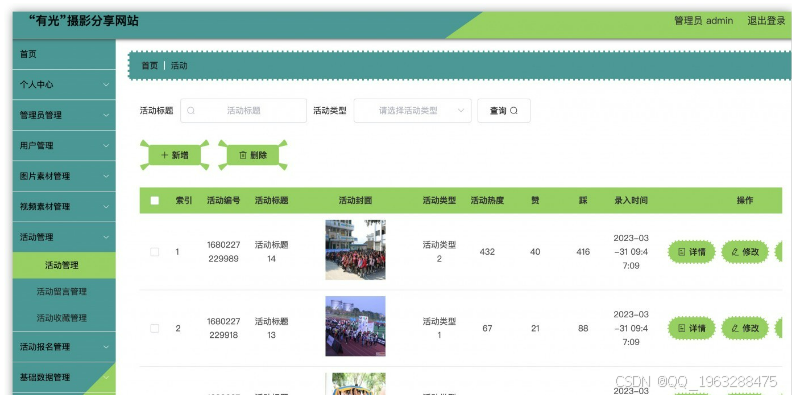Click the 查询 search button

504,111
